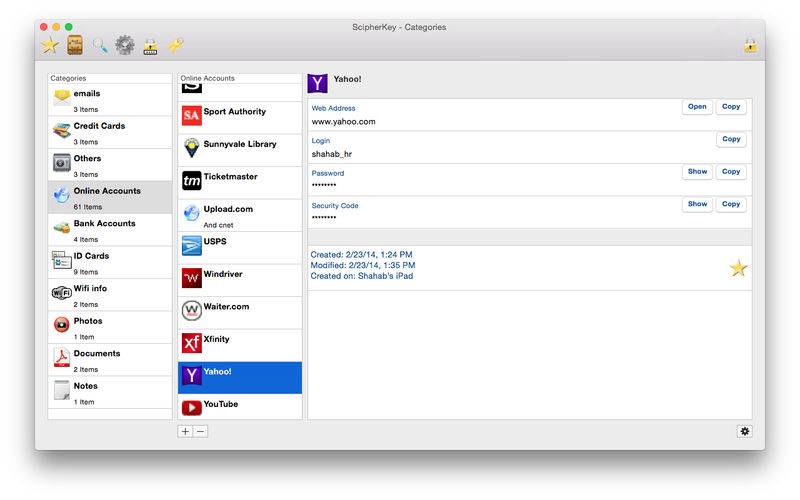Open the Xfinity account
The image size is (800, 500).
(240, 345)
